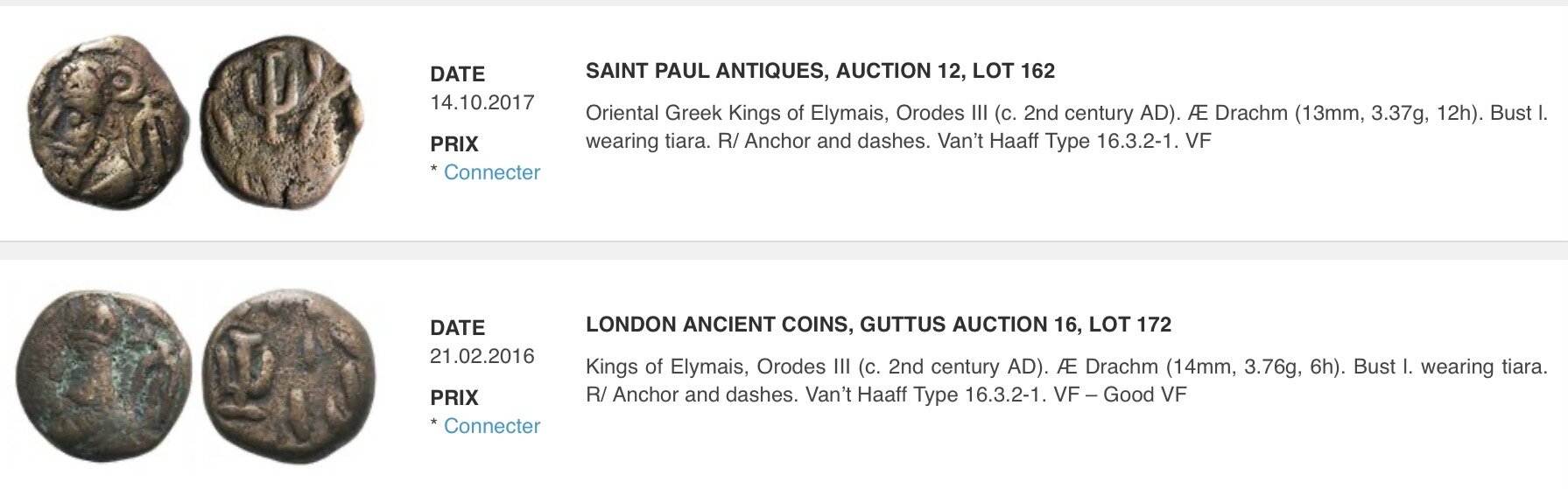Click Connecter link under the 21.02.2016 price

point(491,426)
